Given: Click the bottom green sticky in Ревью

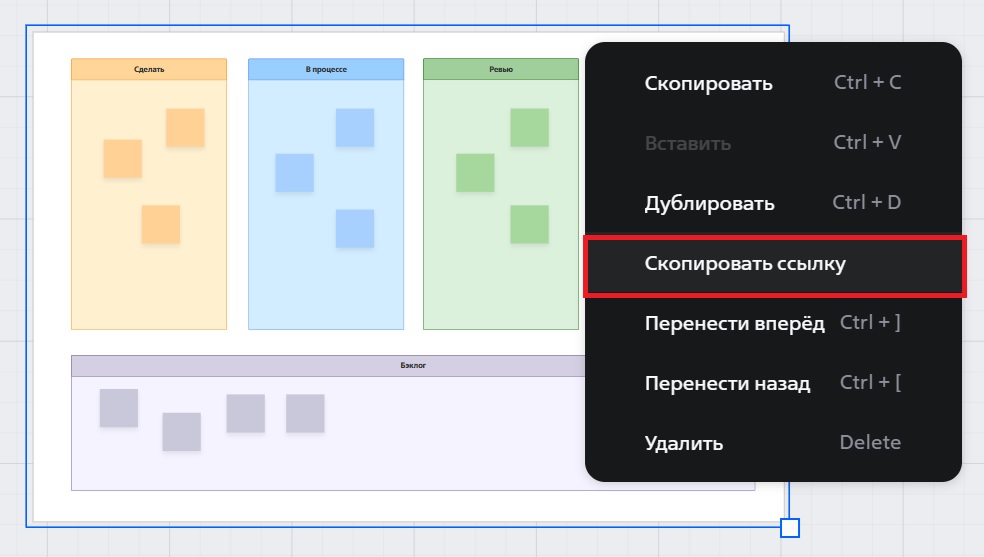Looking at the screenshot, I should click(x=530, y=224).
